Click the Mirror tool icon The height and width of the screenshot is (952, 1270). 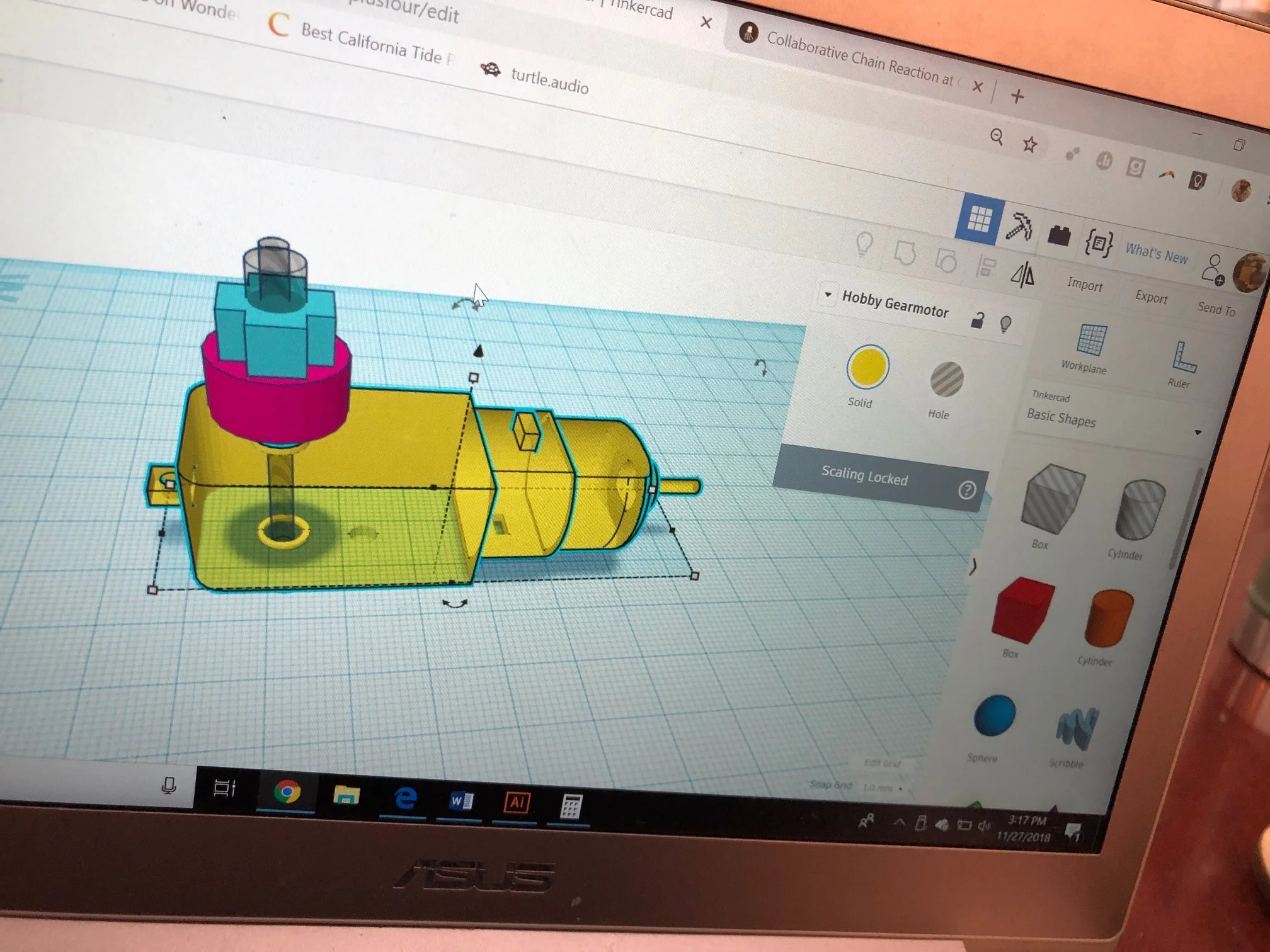pos(1023,275)
